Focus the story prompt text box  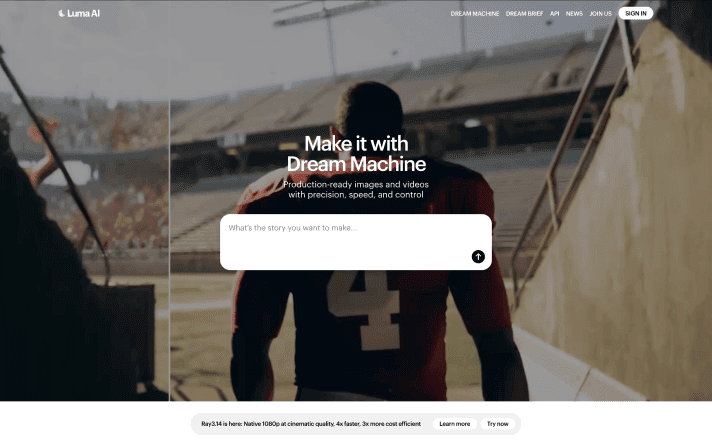[x=356, y=242]
